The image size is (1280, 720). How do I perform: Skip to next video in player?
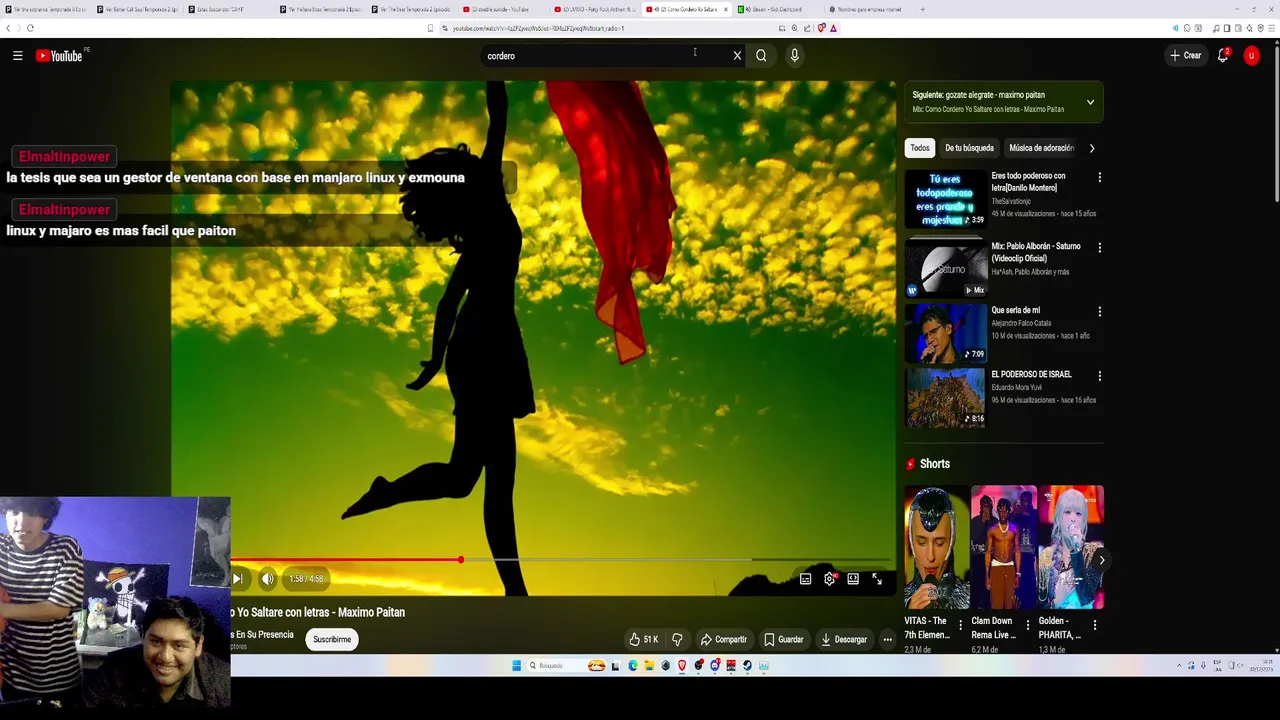pos(237,579)
